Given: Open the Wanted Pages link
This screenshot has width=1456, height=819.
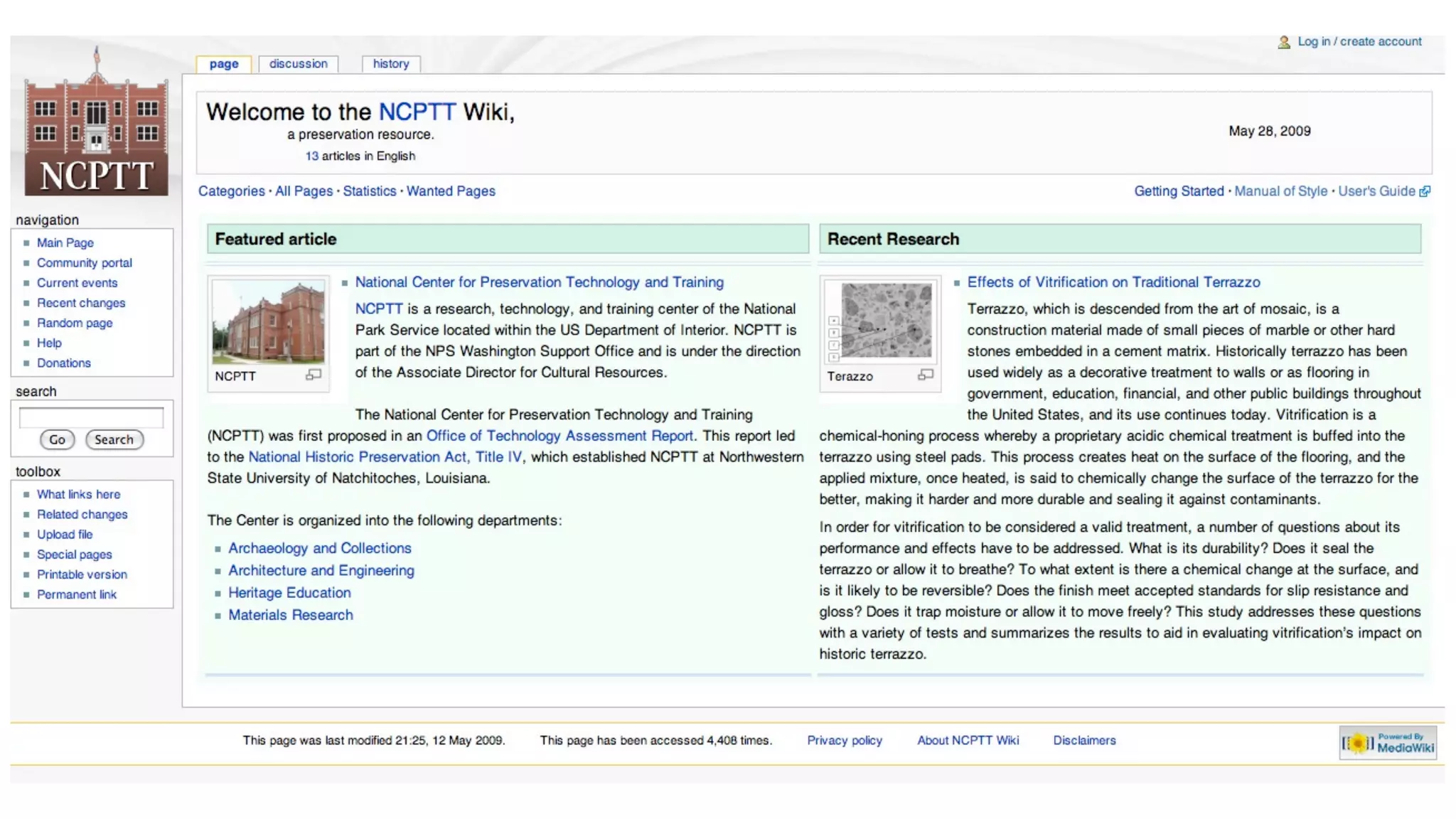Looking at the screenshot, I should (451, 191).
